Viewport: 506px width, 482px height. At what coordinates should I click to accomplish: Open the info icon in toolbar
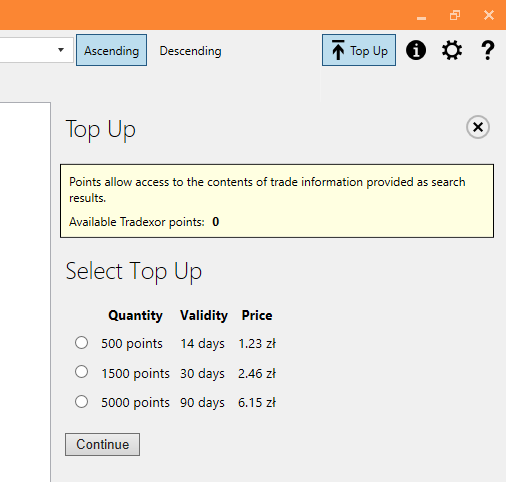click(416, 50)
